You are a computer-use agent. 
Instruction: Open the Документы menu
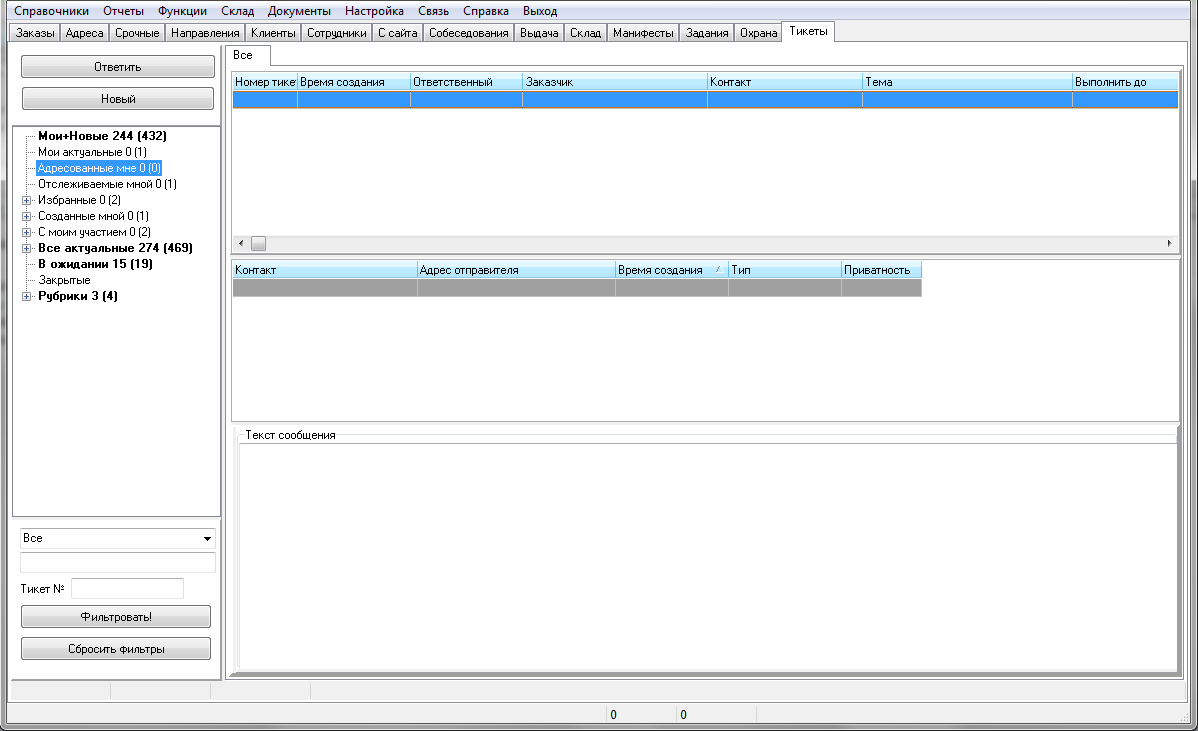pyautogui.click(x=299, y=11)
